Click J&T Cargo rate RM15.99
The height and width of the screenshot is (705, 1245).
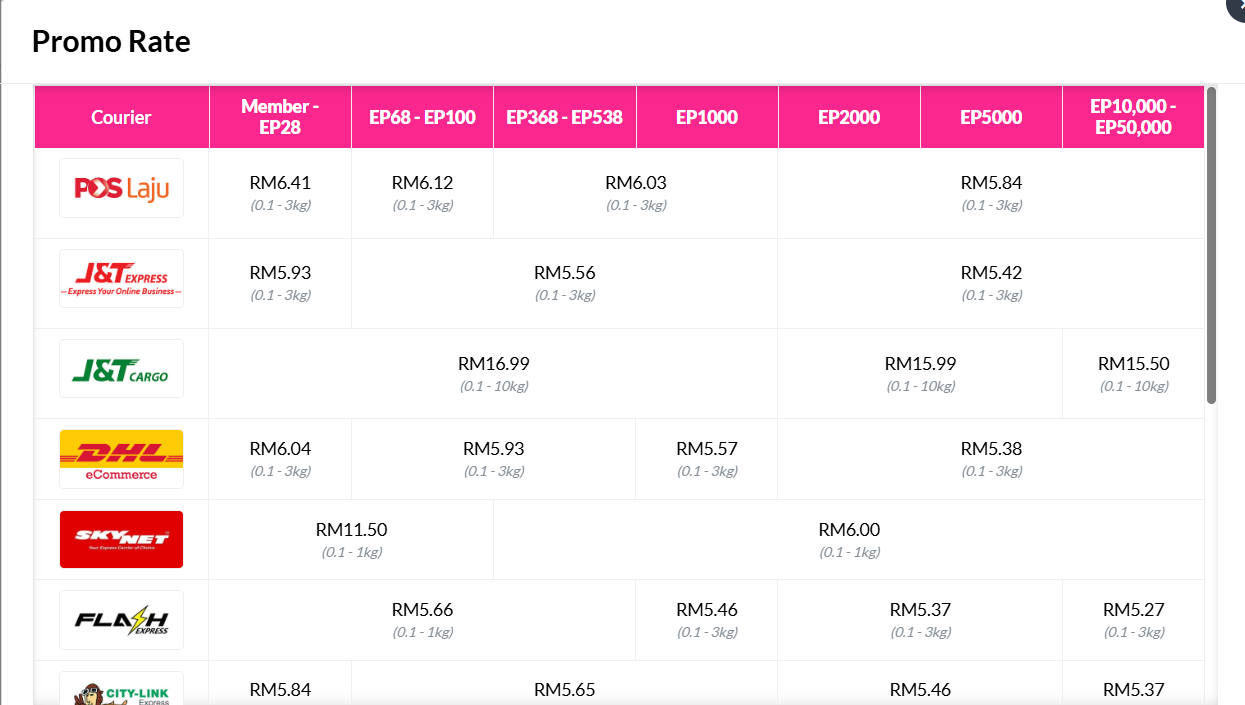point(920,364)
